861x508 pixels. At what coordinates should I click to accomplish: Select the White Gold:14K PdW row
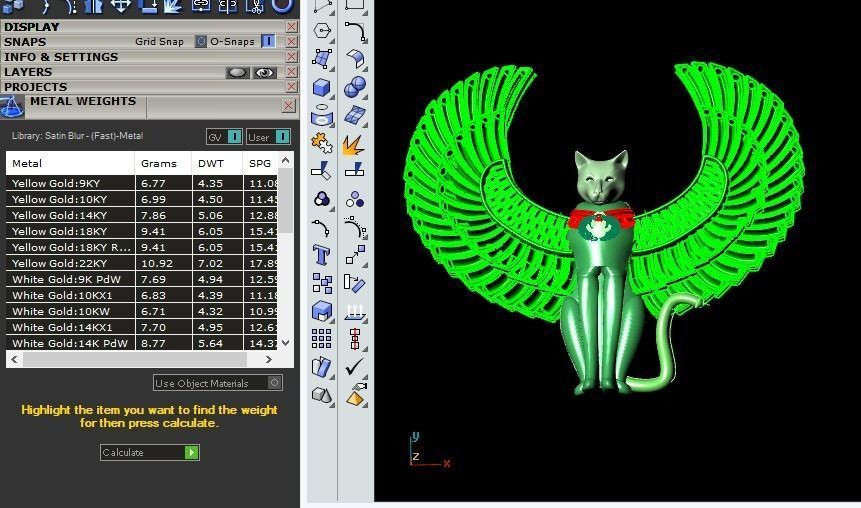(142, 343)
